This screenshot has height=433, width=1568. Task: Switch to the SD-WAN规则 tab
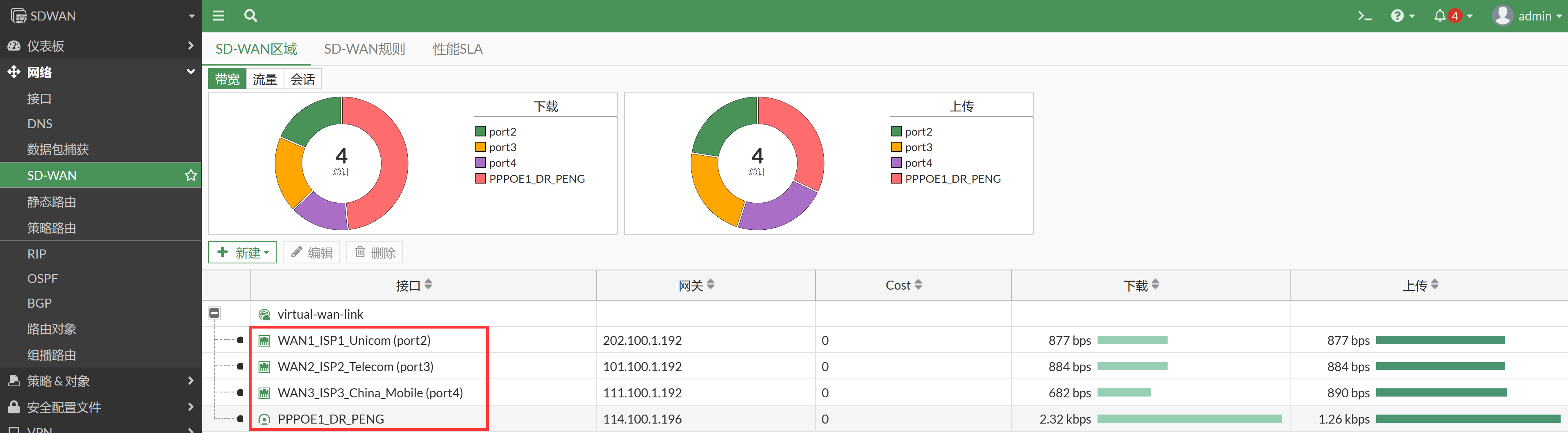click(364, 49)
